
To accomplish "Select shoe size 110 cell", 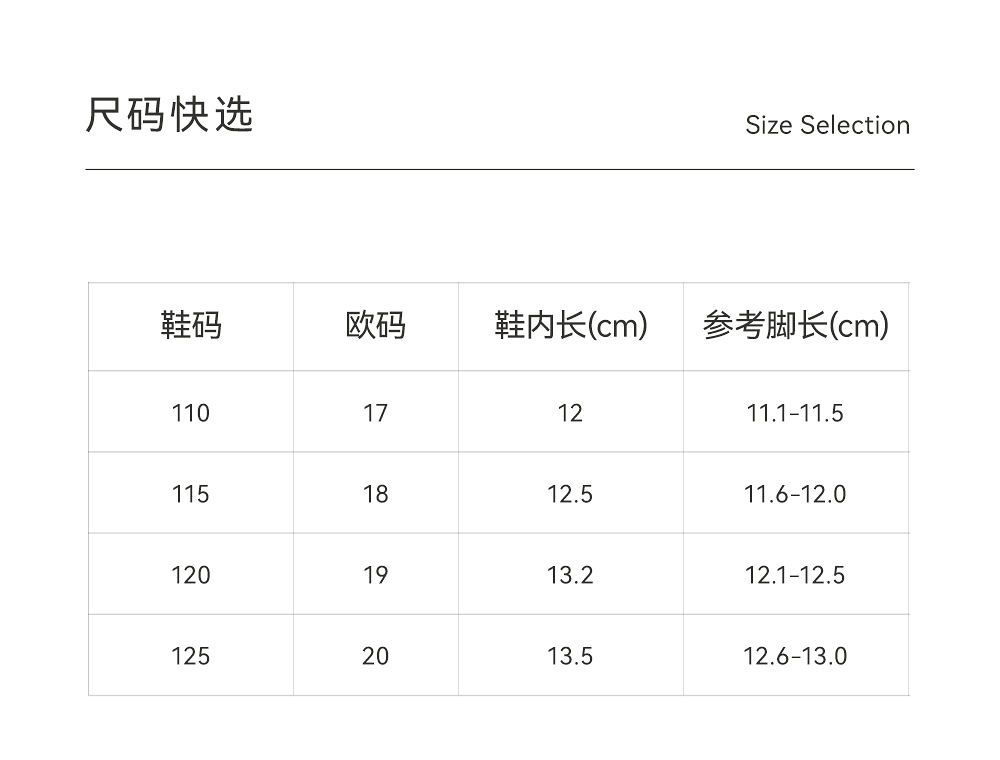I will click(191, 413).
